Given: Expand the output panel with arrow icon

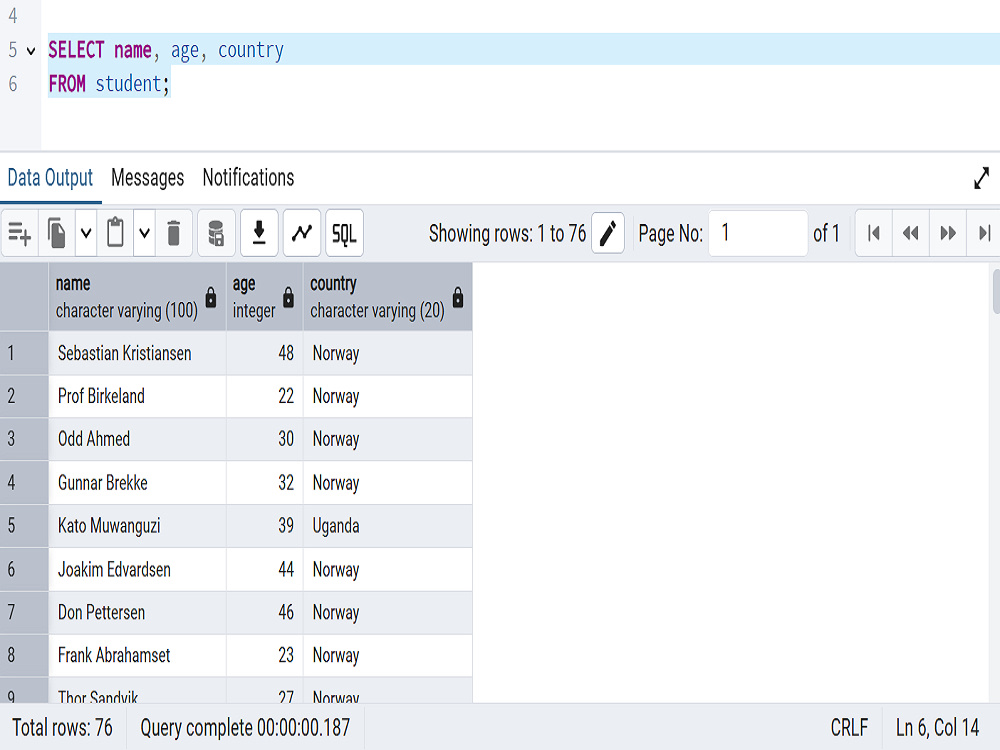Looking at the screenshot, I should coord(982,178).
